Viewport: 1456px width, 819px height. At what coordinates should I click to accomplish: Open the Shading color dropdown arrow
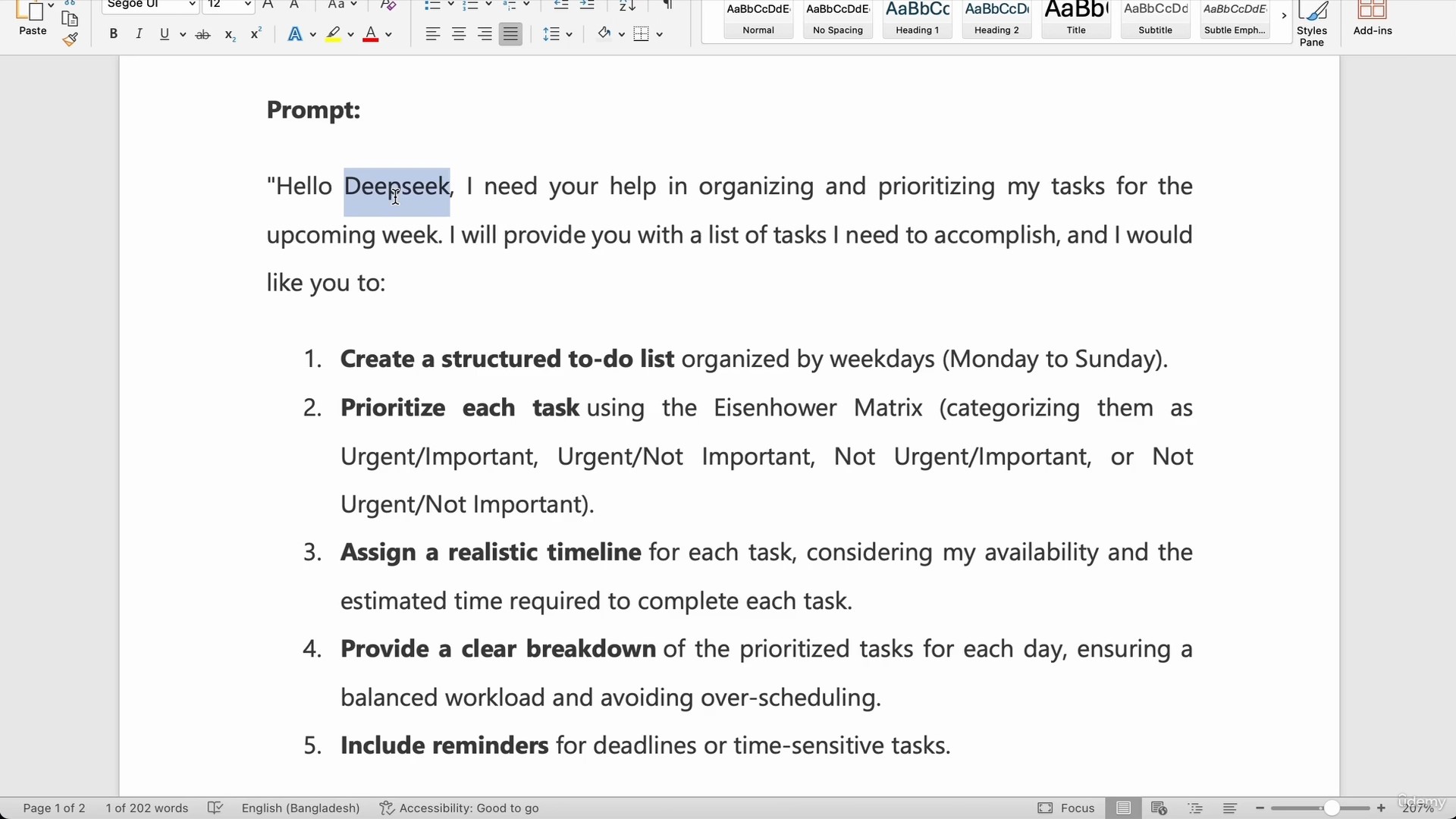pos(621,34)
